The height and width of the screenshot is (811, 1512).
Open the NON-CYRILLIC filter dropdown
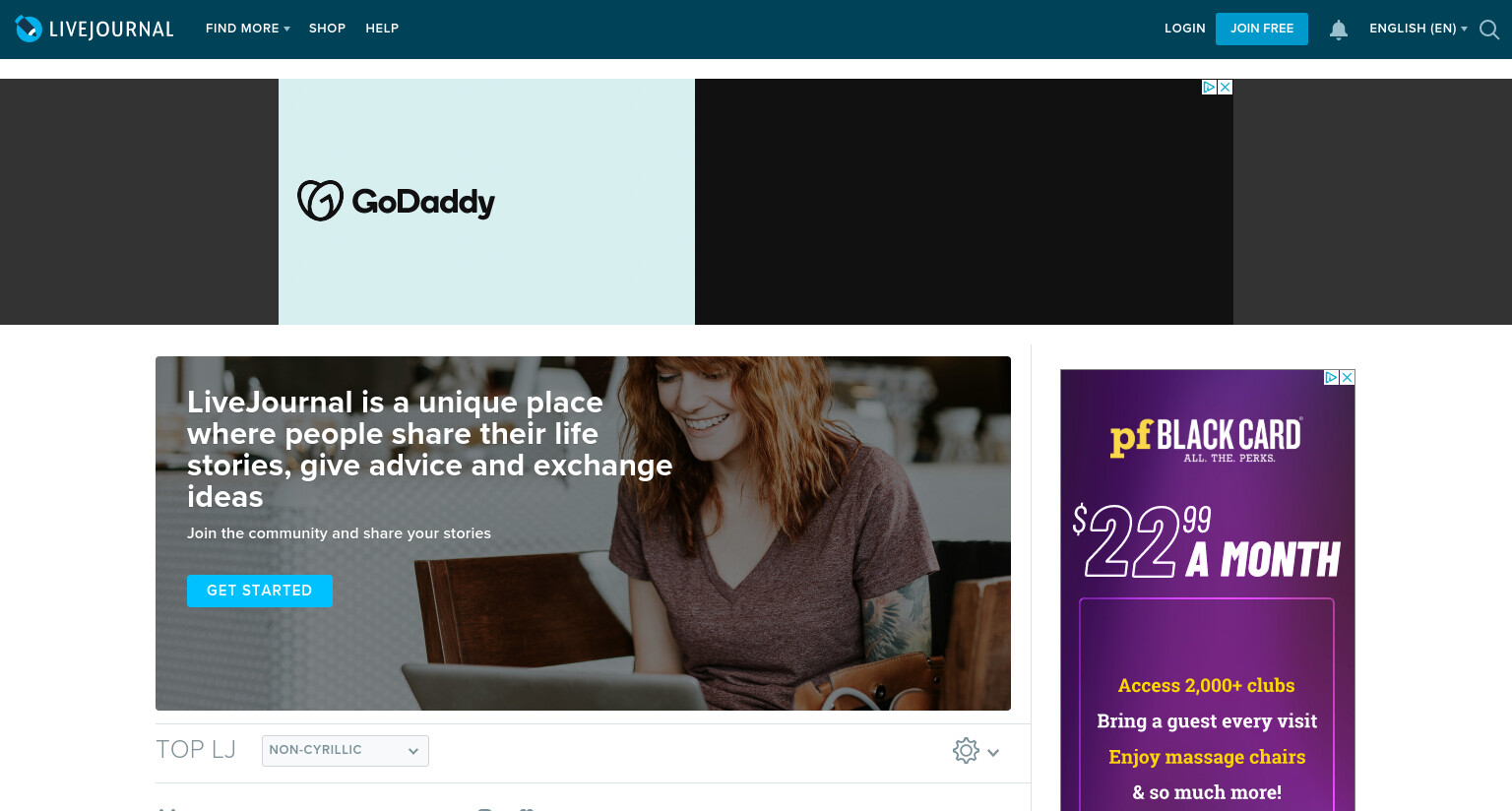coord(346,750)
